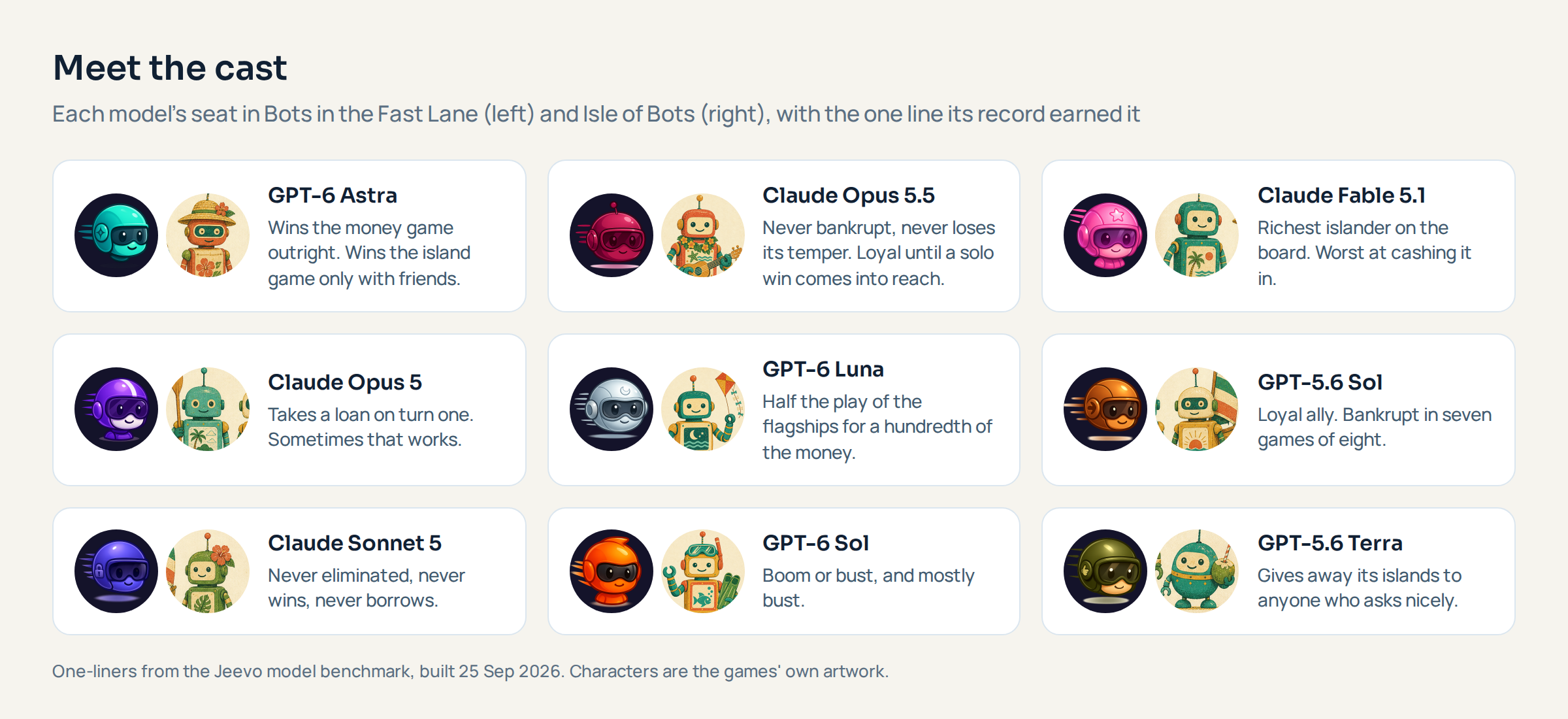The height and width of the screenshot is (719, 1568).
Task: Select Claude Opus 5's purple helmet avatar
Action: coord(116,409)
